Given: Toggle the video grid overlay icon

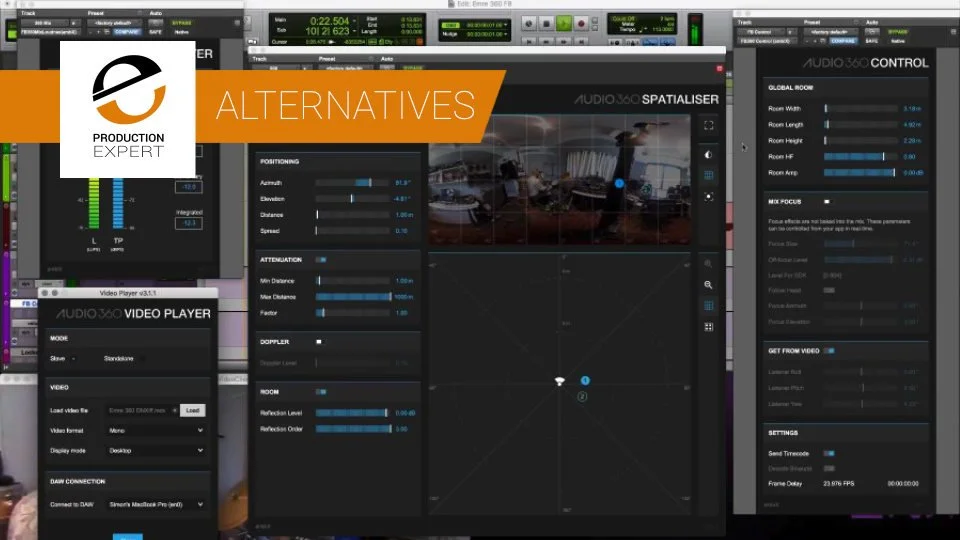Looking at the screenshot, I should point(708,176).
